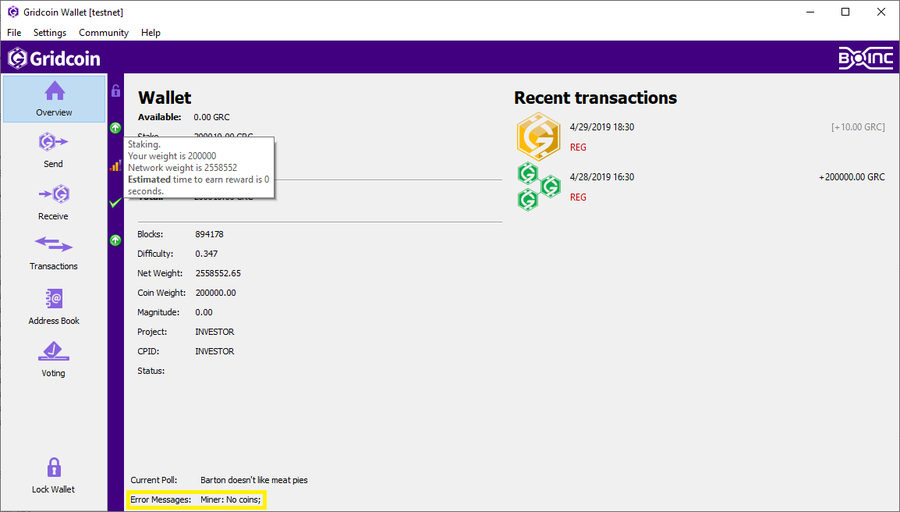Click the Wallet heading
The width and height of the screenshot is (900, 512).
[165, 98]
